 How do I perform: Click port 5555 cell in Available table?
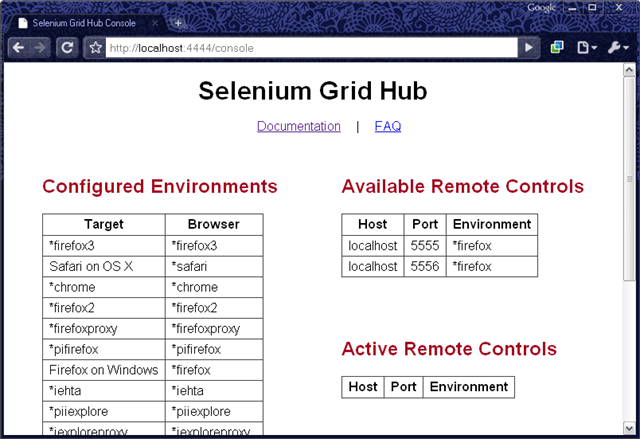coord(425,246)
